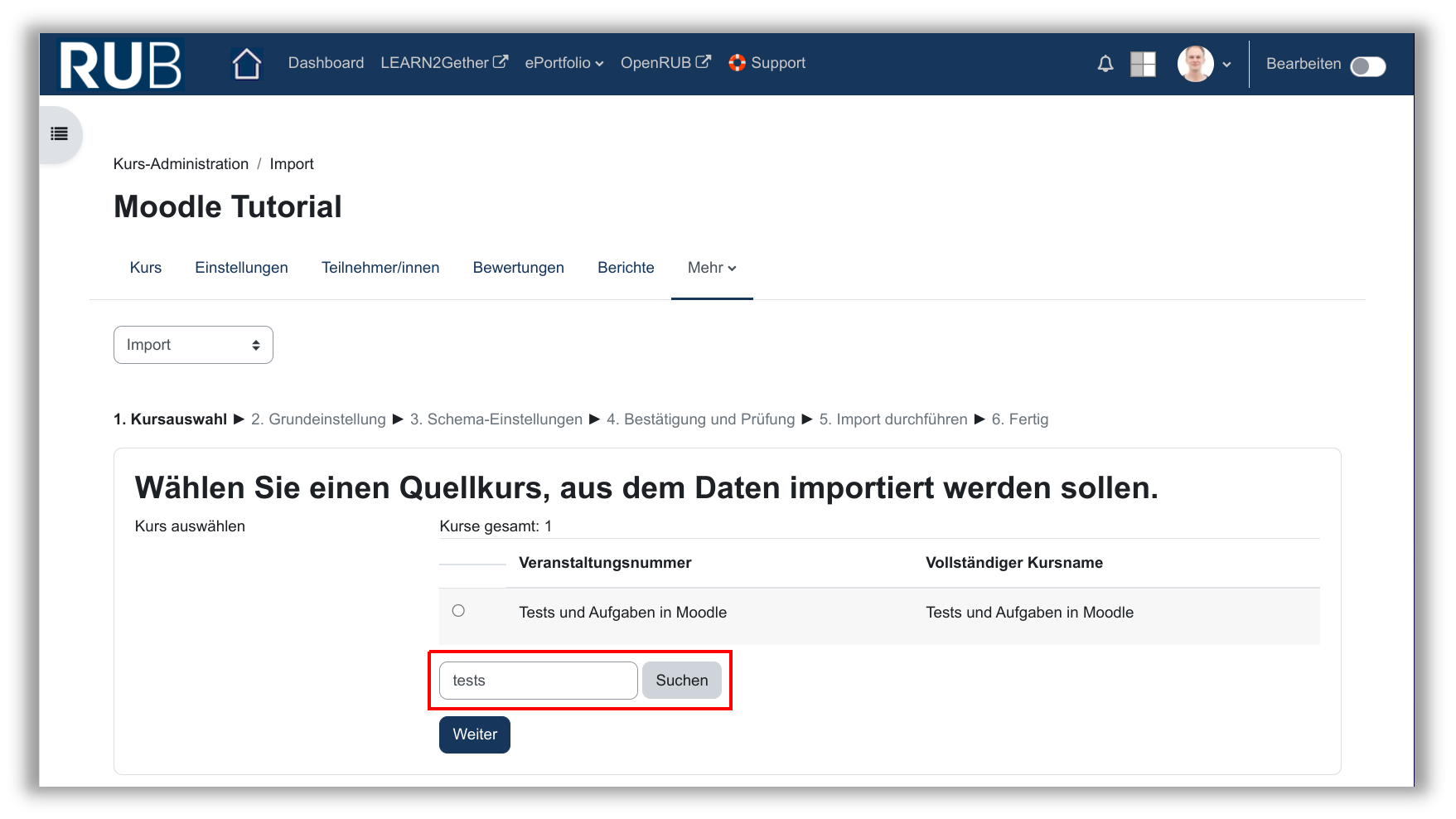
Task: Open the Teilnehmer/innen tab
Action: tap(380, 268)
